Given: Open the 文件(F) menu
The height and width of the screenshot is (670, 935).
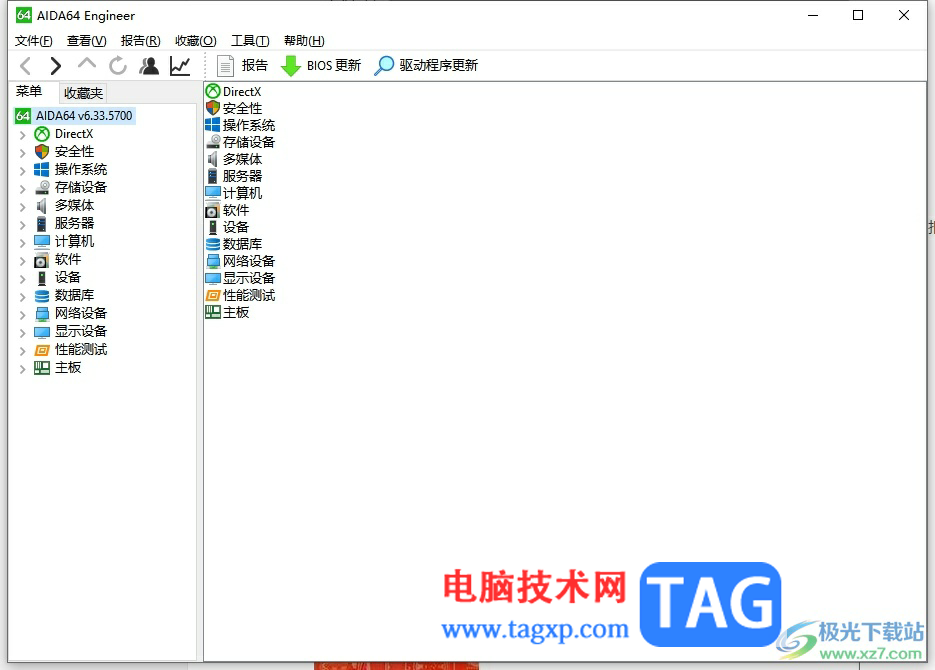Looking at the screenshot, I should 33,41.
